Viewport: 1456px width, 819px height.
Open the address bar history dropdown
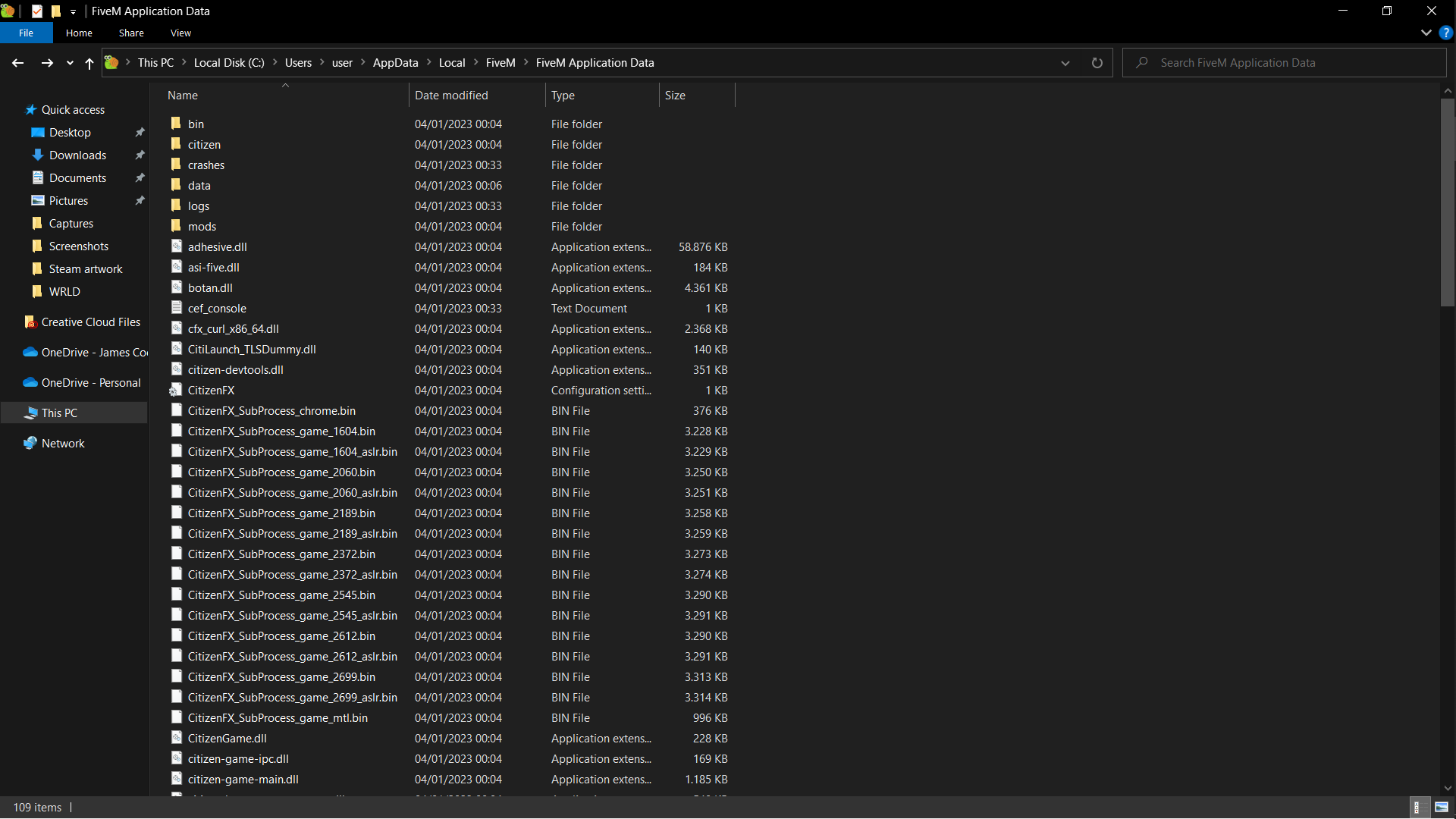click(x=1065, y=63)
